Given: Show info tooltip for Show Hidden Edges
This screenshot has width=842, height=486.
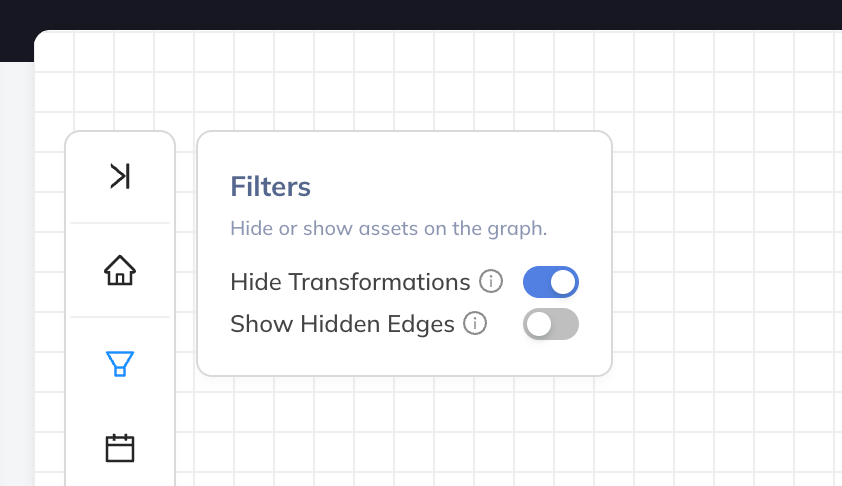Looking at the screenshot, I should (x=475, y=323).
